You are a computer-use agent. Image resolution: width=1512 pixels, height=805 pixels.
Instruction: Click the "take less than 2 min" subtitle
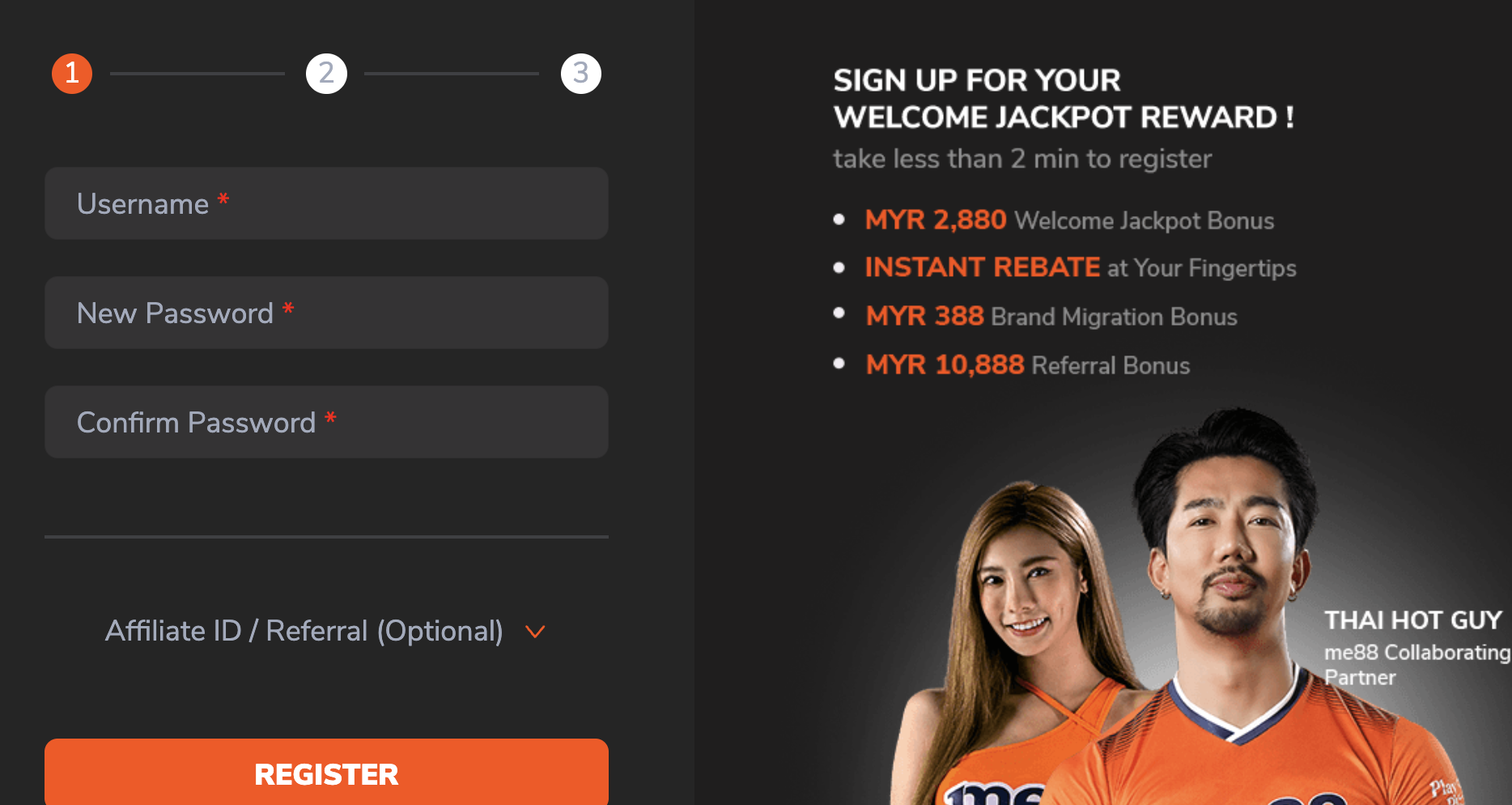(1022, 159)
